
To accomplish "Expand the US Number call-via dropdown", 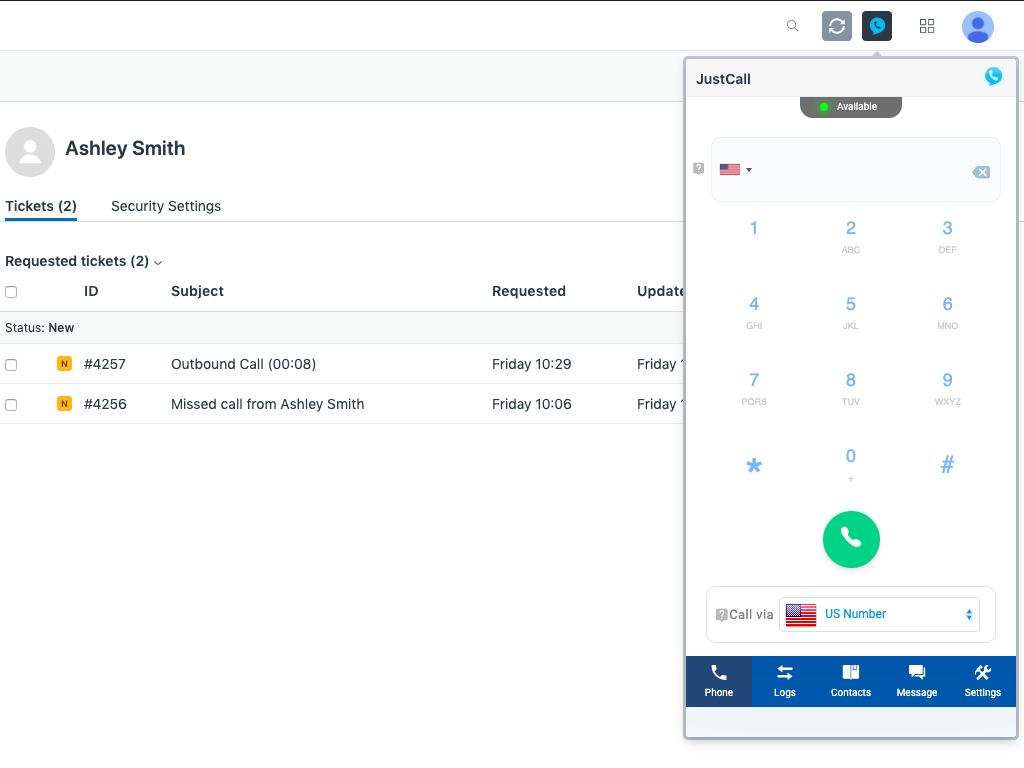I will pos(879,614).
